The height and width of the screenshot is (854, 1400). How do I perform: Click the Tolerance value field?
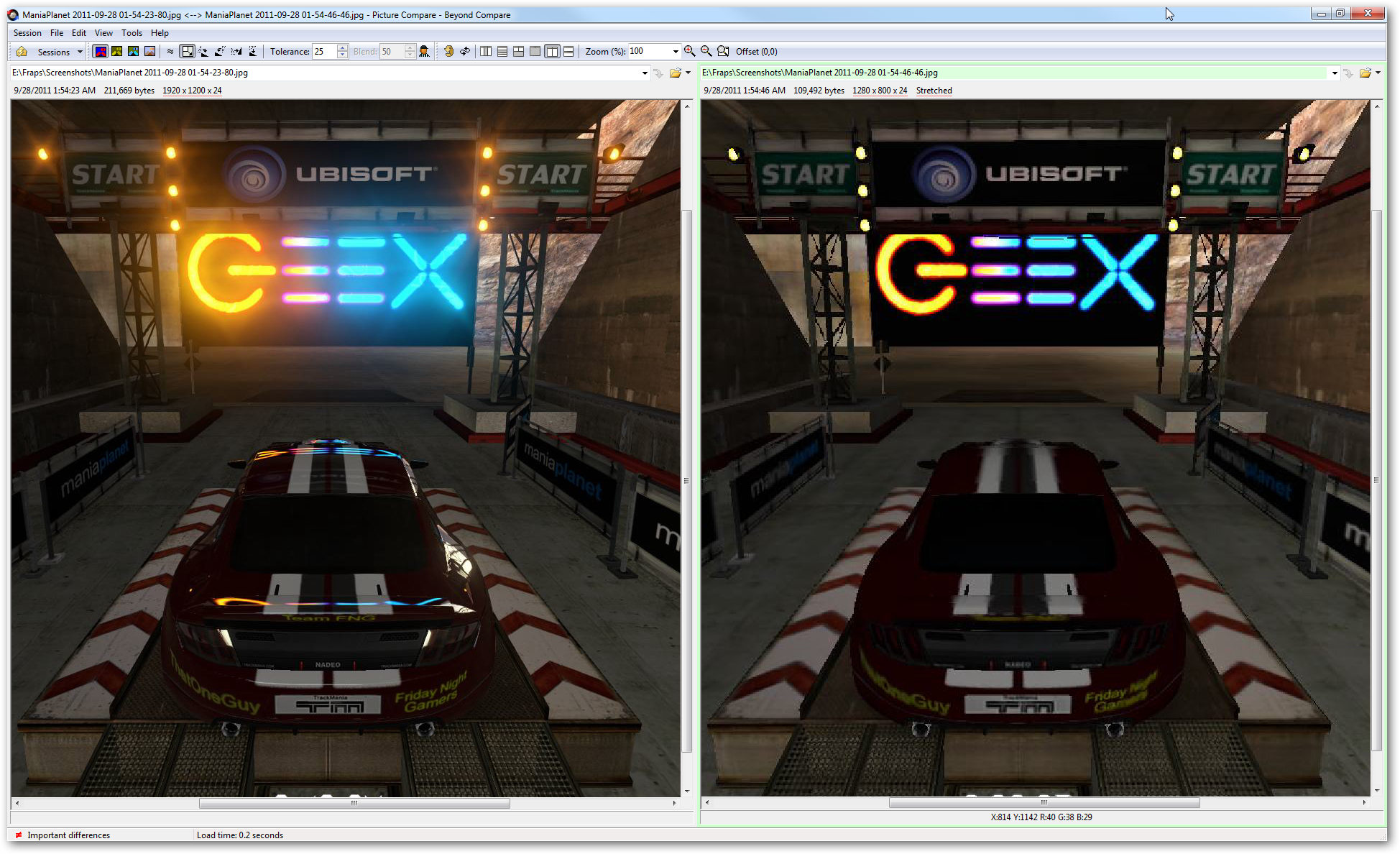click(x=323, y=52)
